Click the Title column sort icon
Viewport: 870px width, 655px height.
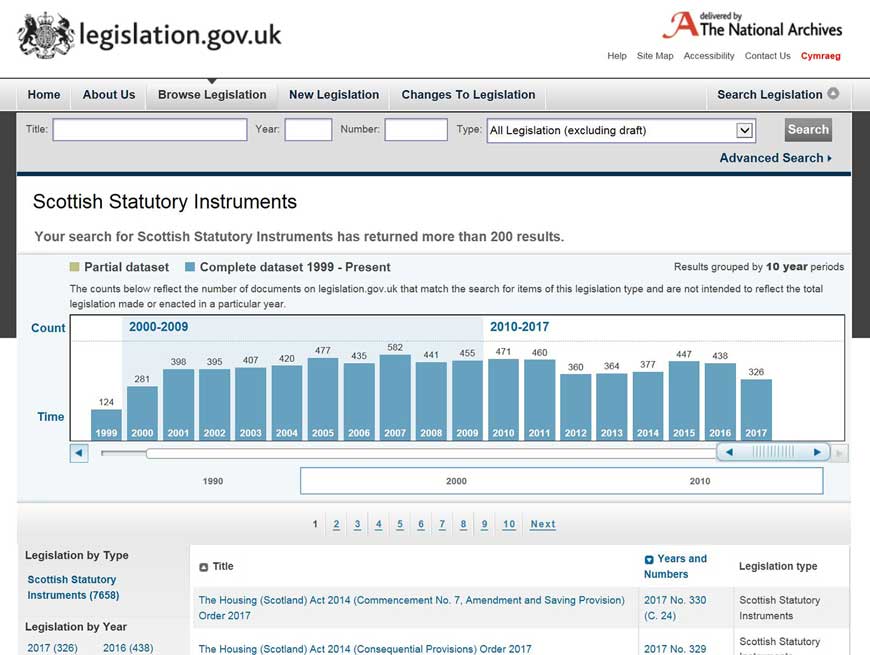(x=204, y=567)
